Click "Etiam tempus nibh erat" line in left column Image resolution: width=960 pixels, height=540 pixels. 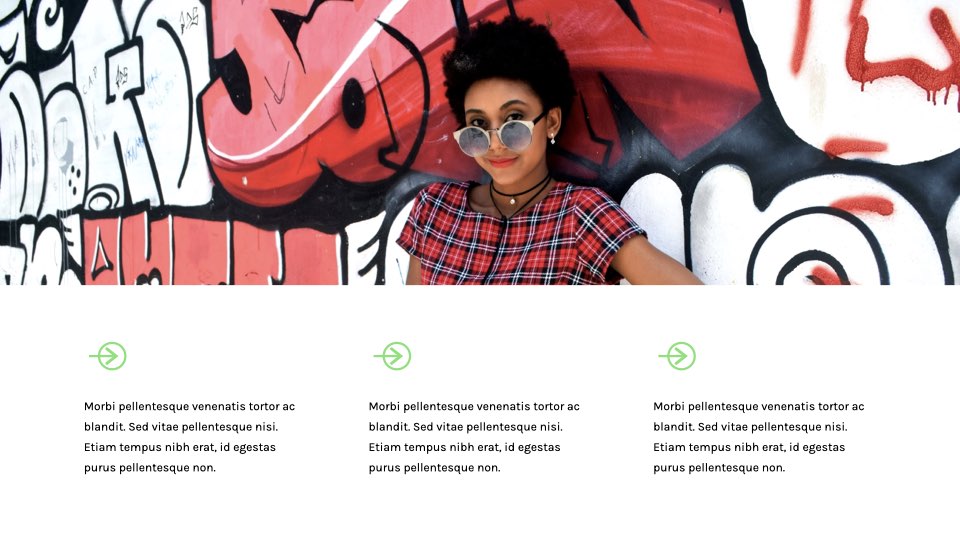(x=180, y=448)
